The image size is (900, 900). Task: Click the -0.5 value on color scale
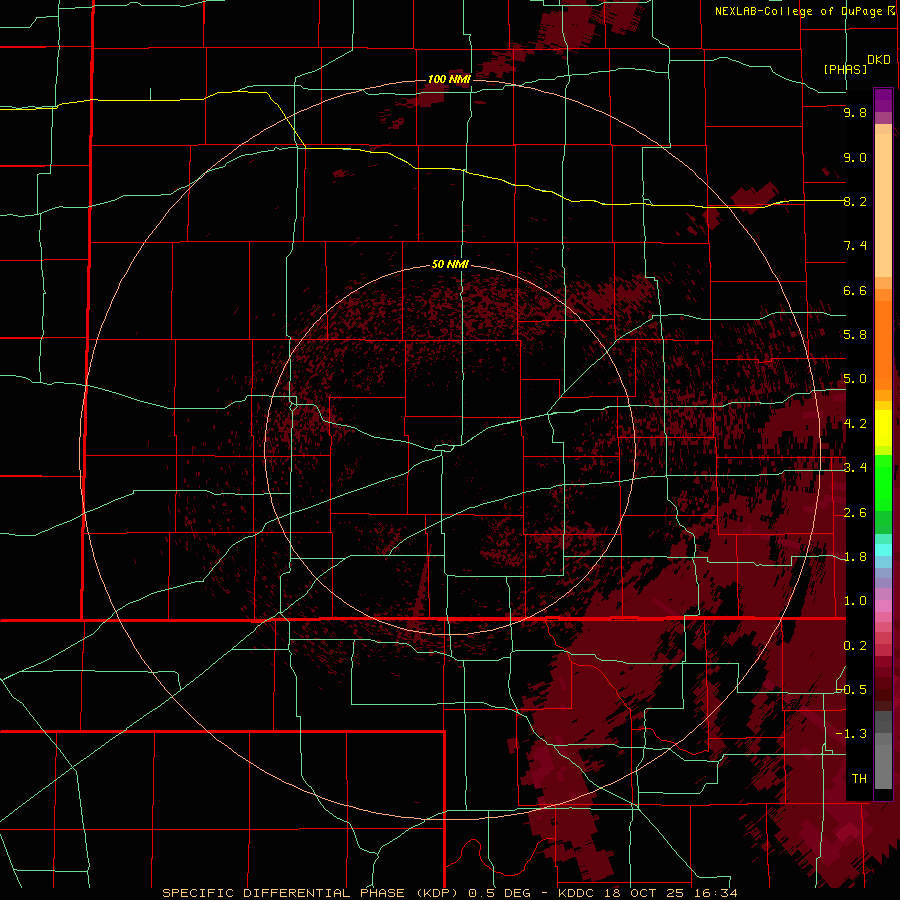(852, 690)
